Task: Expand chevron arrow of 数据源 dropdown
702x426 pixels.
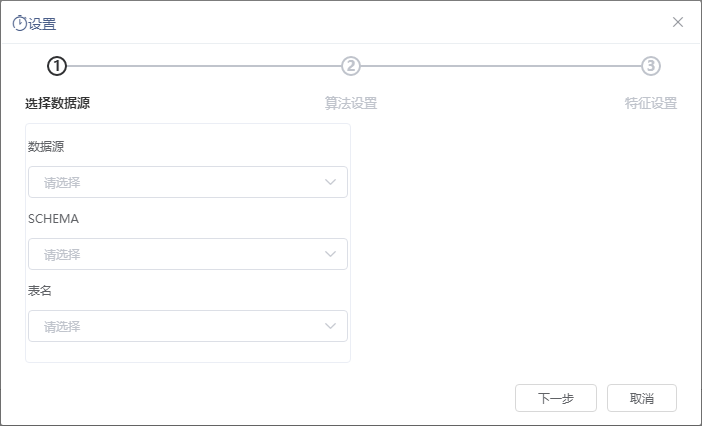Action: pyautogui.click(x=330, y=182)
